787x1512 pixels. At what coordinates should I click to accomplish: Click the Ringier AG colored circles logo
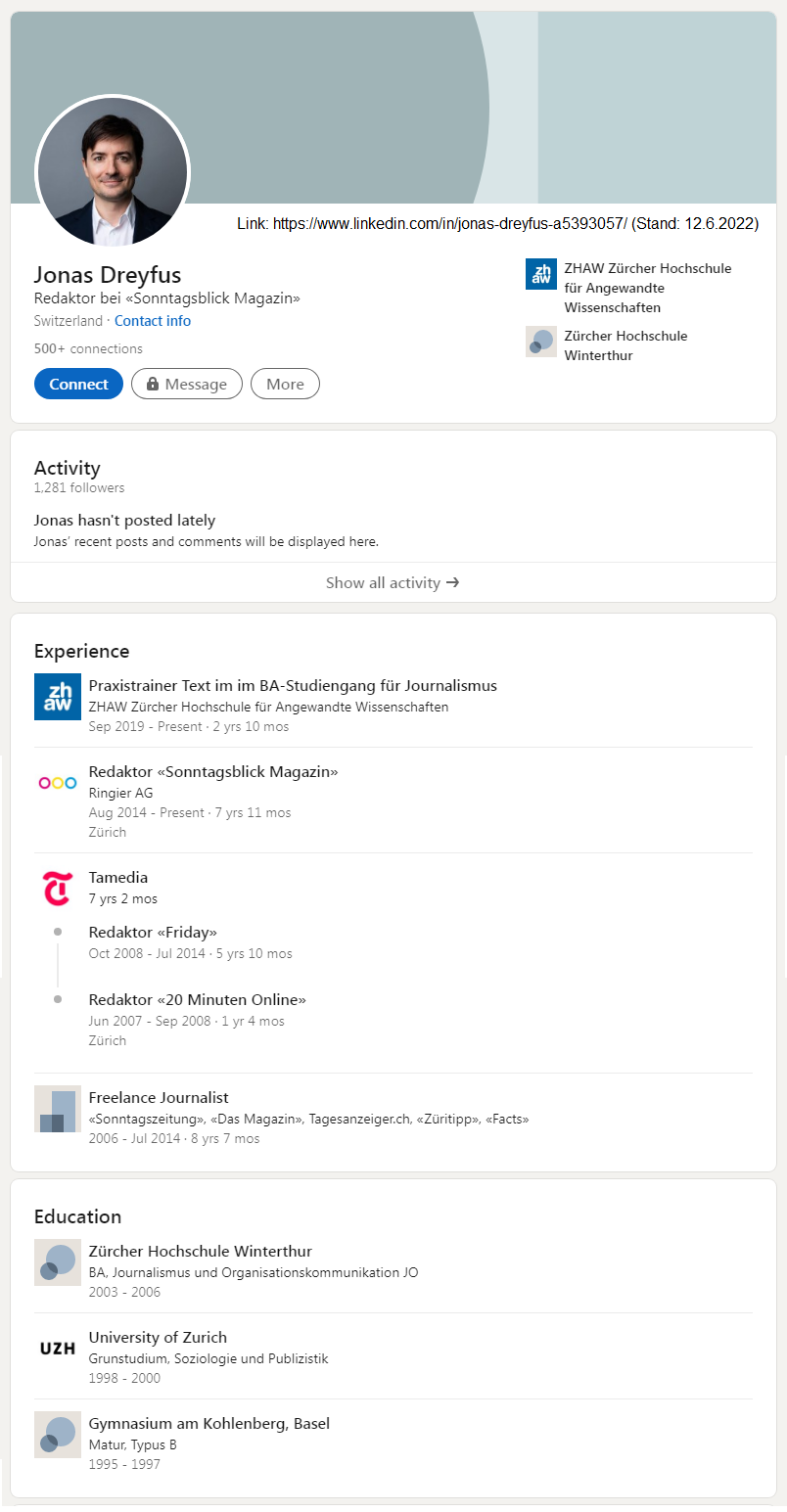click(x=57, y=783)
